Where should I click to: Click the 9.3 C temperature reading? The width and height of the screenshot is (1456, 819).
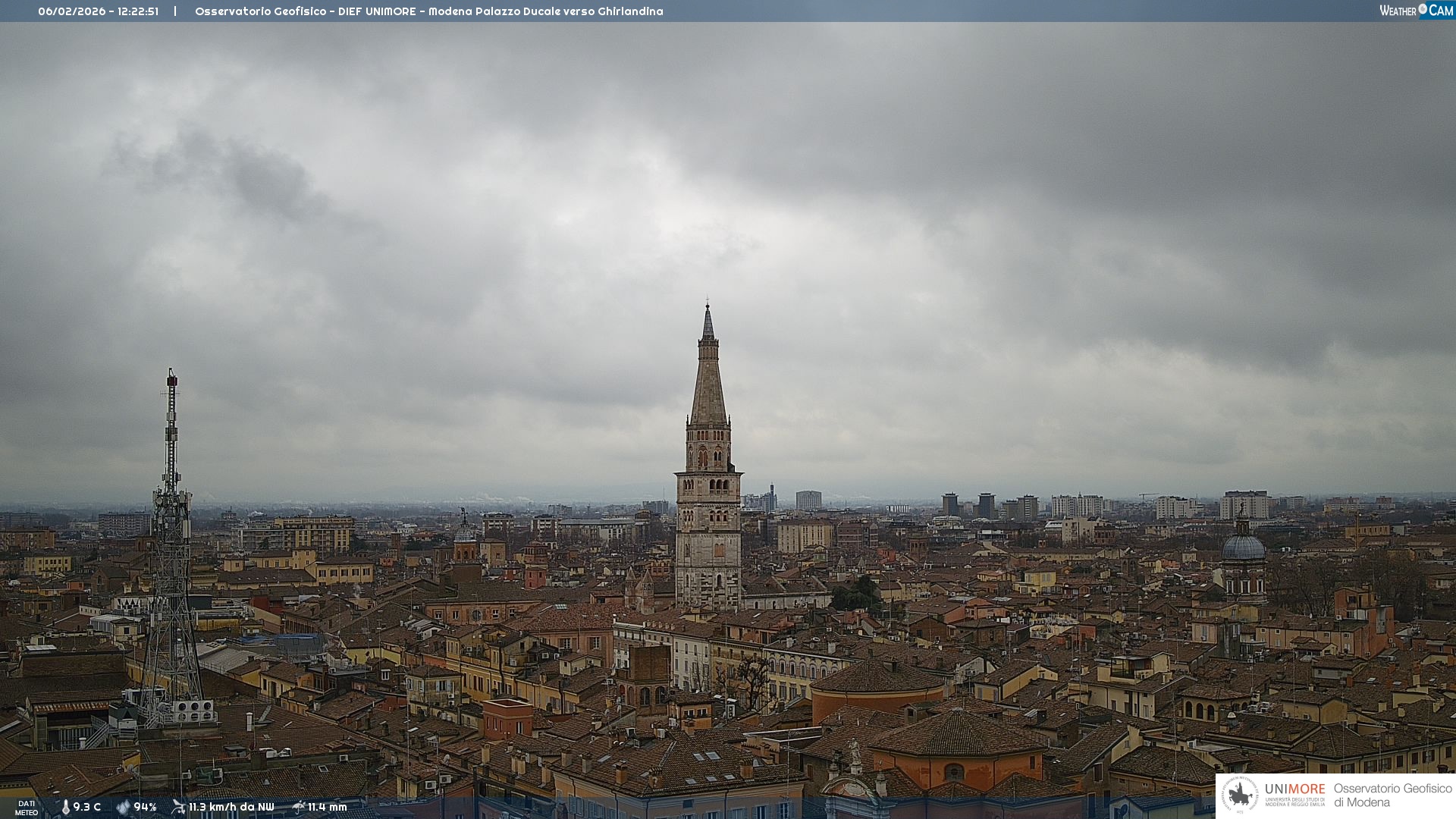click(x=87, y=807)
